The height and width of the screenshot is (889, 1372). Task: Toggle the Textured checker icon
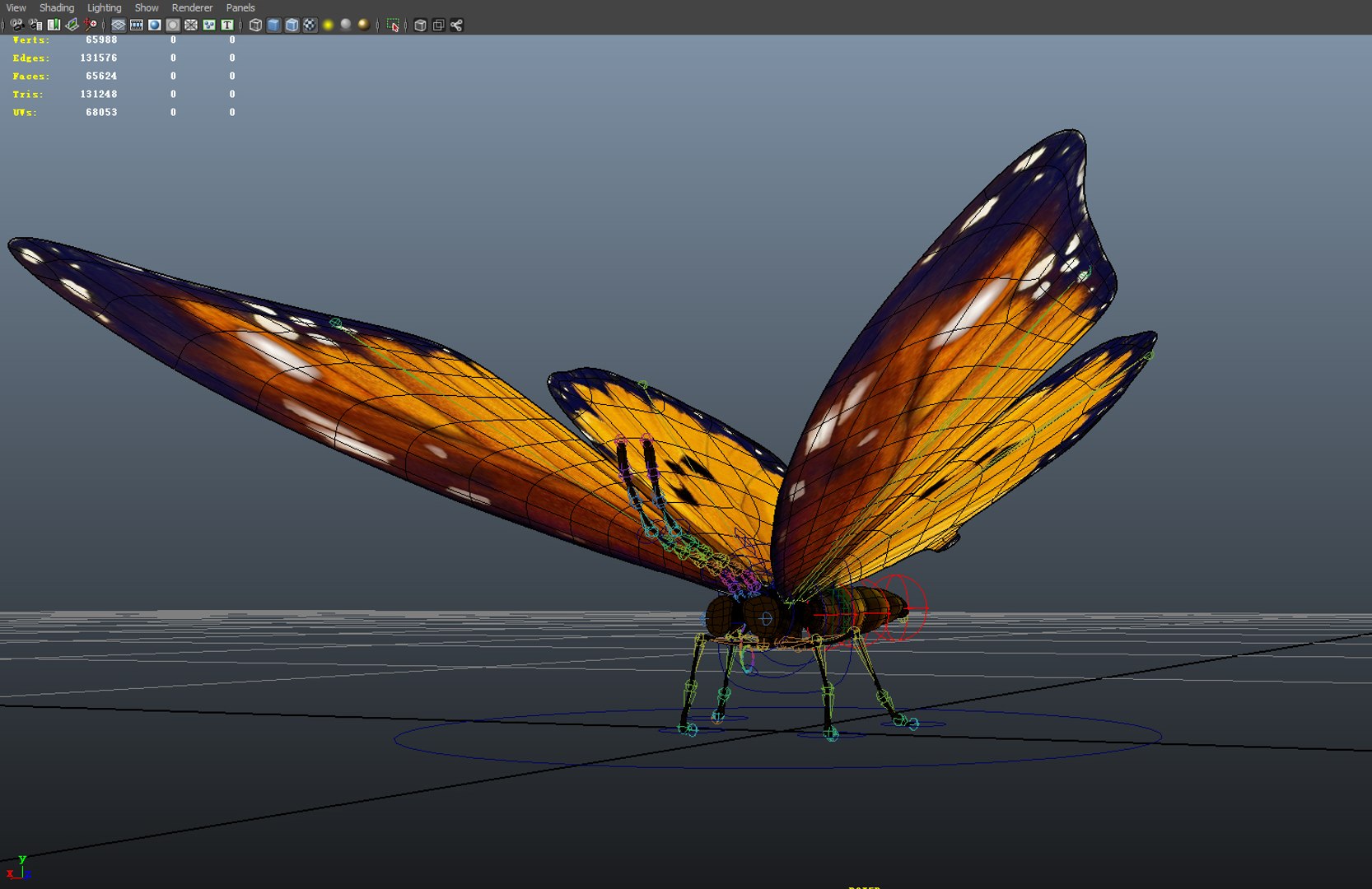tap(310, 25)
